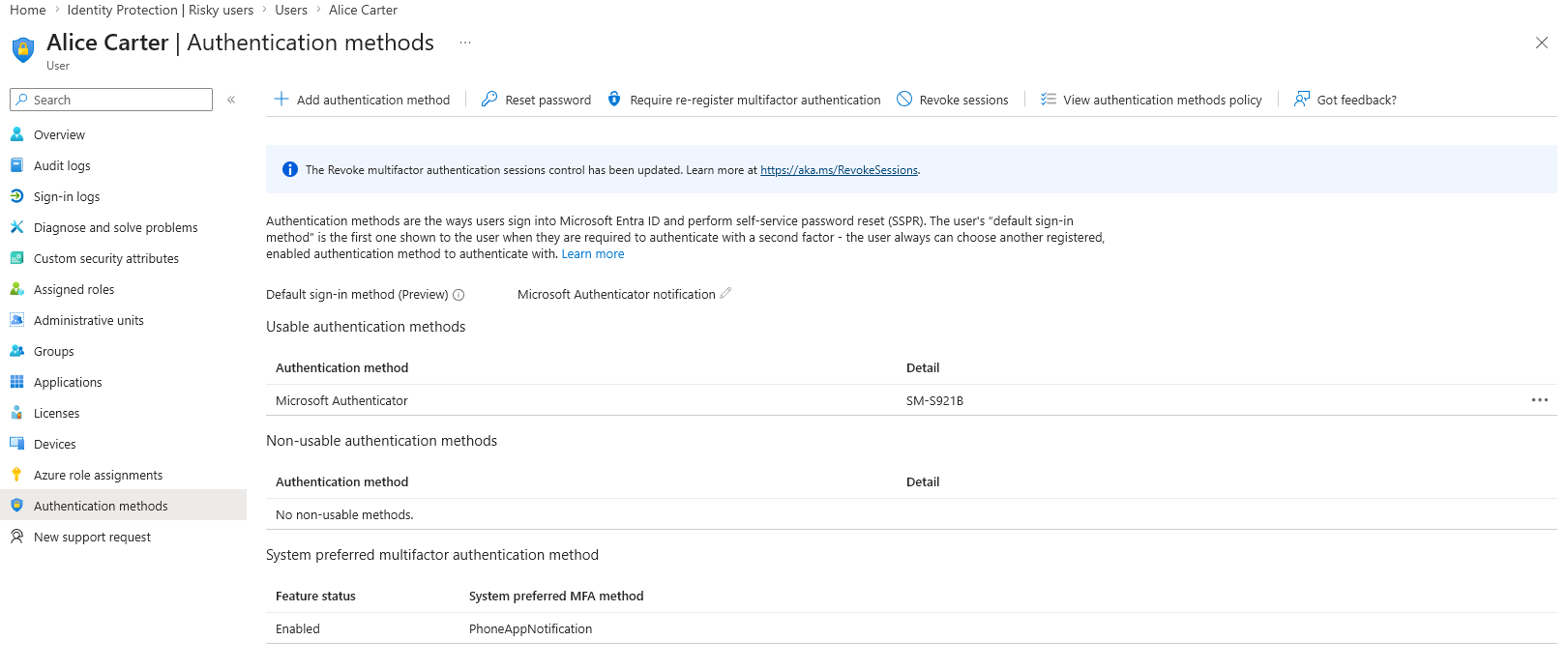1568x670 pixels.
Task: Click the Applications grid icon
Action: 16,382
